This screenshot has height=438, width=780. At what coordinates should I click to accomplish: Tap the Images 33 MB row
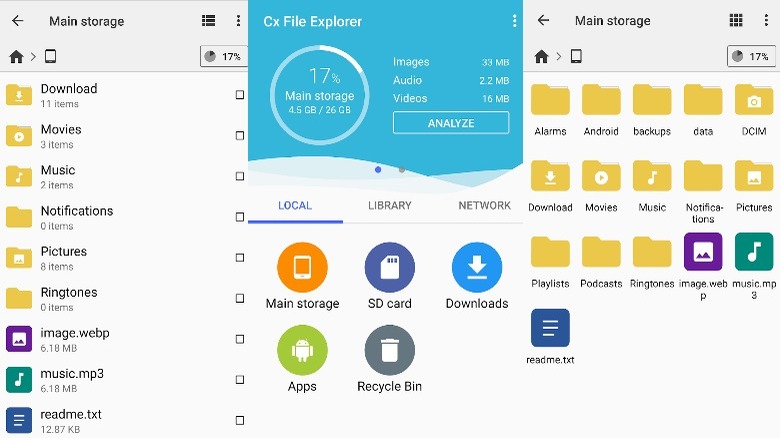tap(451, 62)
